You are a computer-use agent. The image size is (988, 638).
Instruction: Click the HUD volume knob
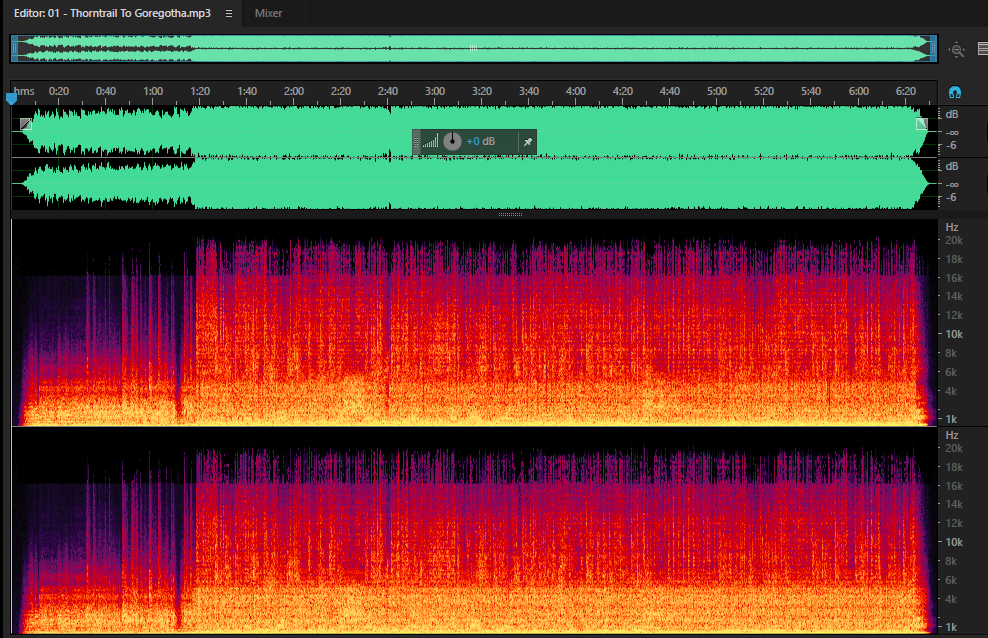452,142
